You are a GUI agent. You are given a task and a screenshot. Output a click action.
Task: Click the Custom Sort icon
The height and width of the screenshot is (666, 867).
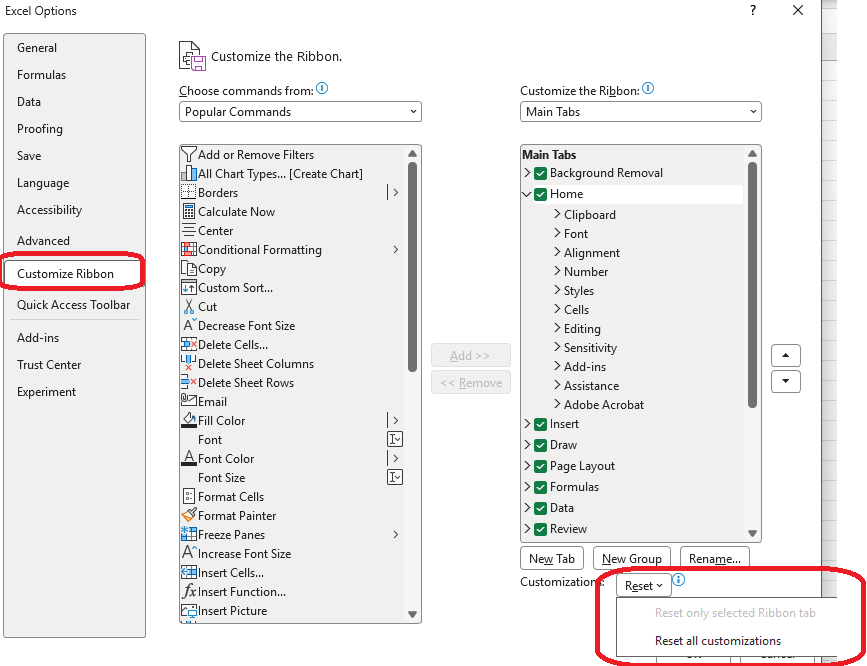point(189,288)
